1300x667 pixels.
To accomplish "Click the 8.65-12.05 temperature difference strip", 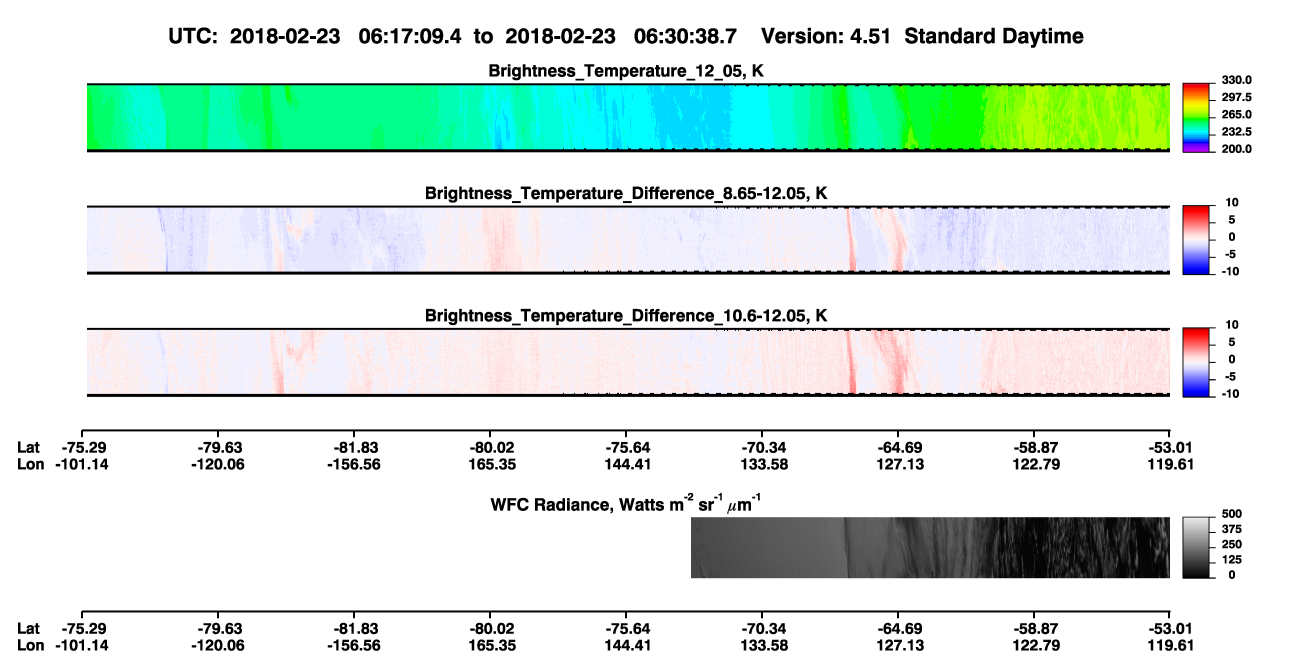I will click(629, 240).
